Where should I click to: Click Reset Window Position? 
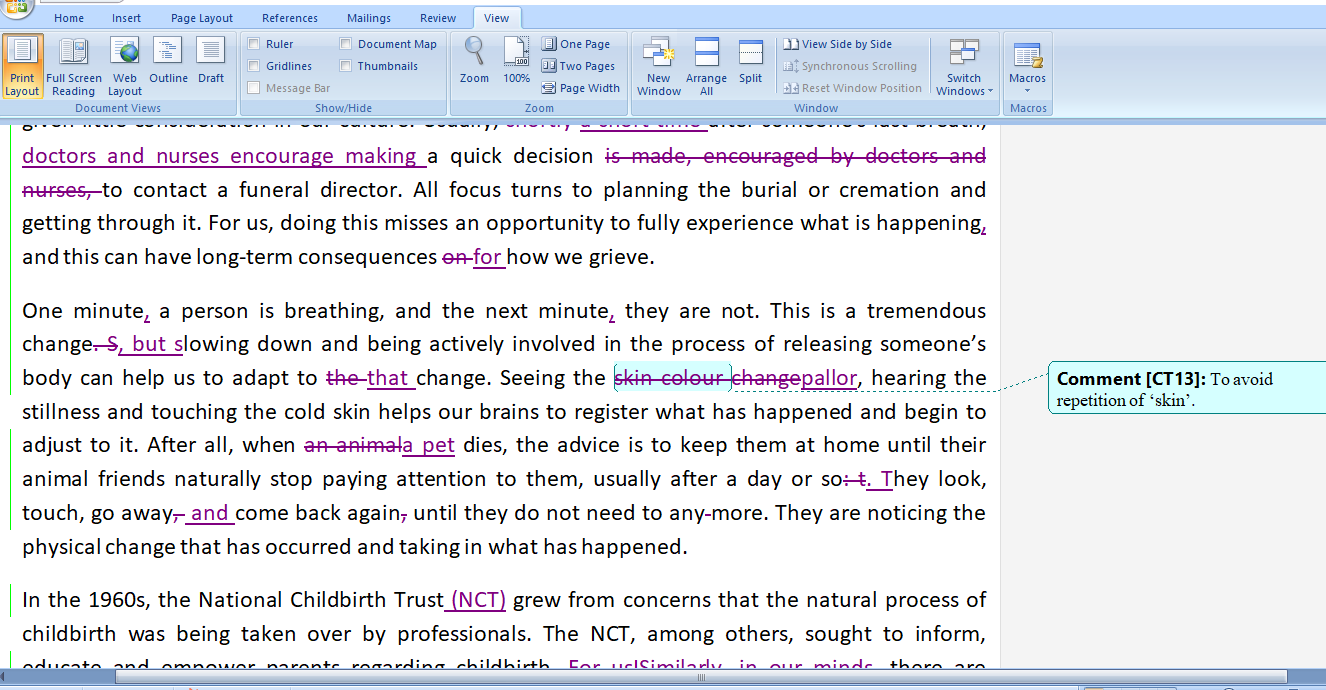[x=852, y=88]
